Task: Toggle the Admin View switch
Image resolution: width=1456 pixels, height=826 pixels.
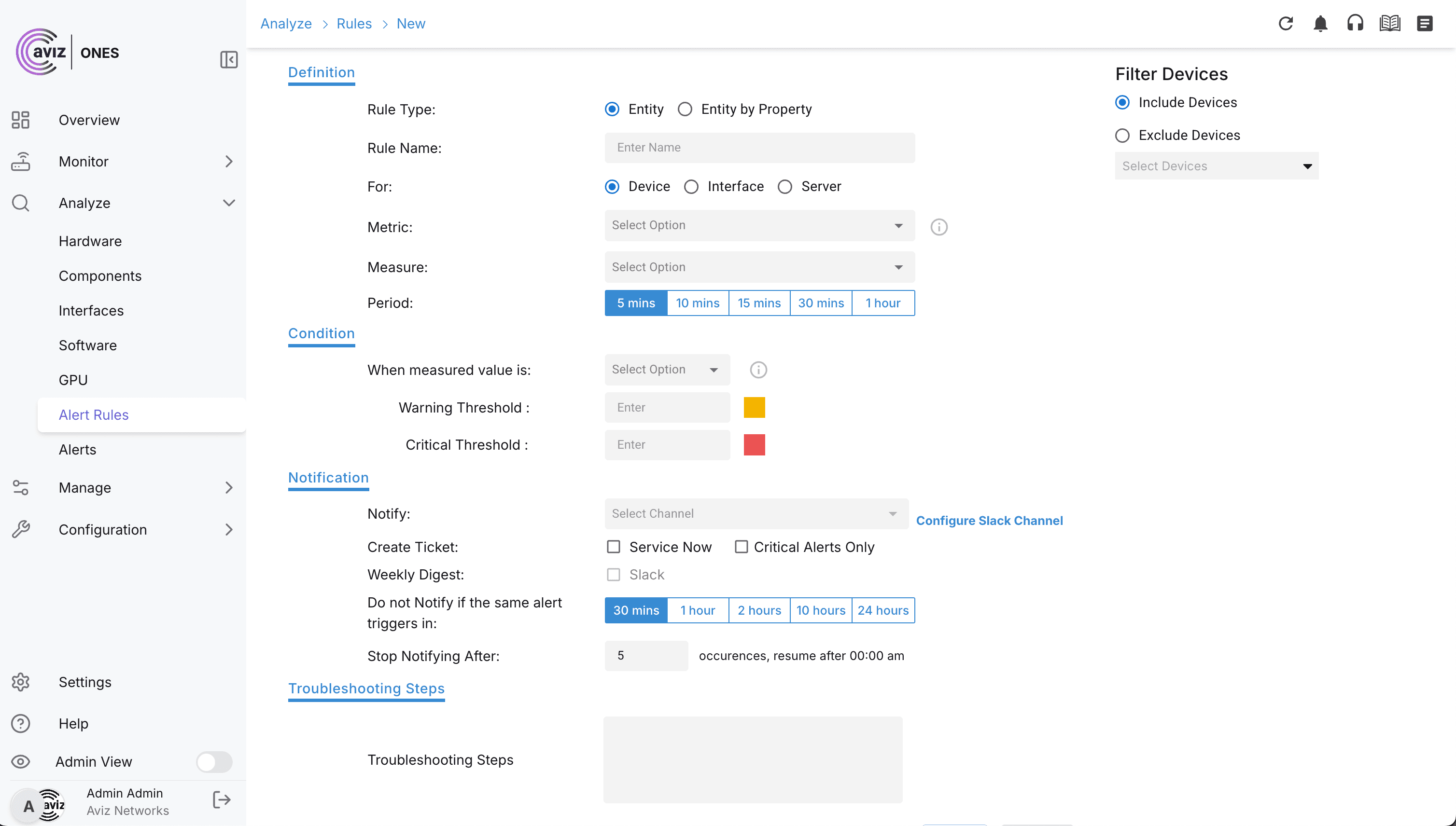Action: tap(214, 762)
